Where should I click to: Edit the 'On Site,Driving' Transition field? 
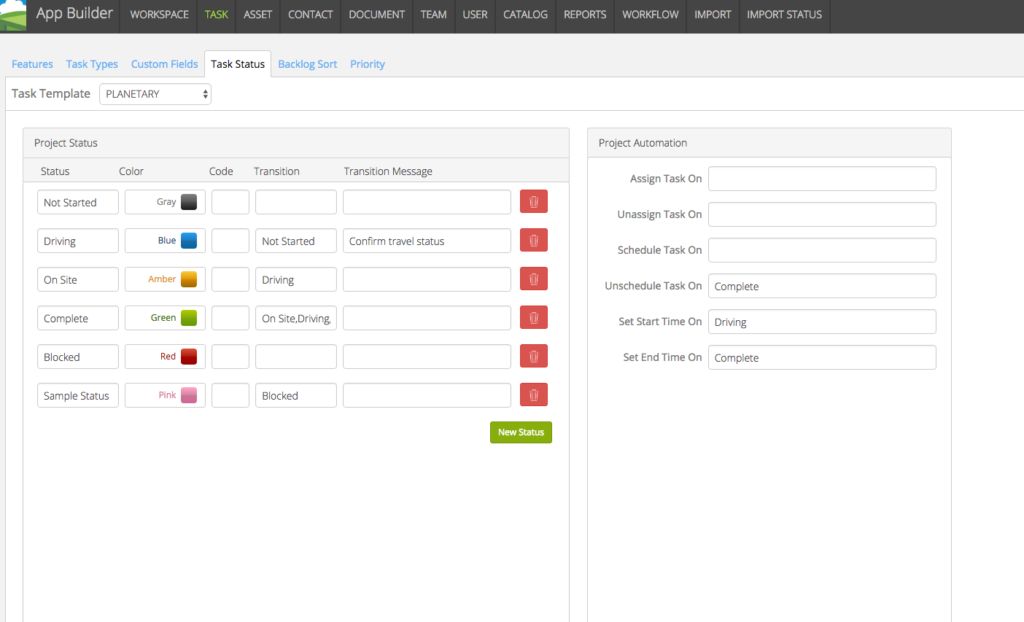[x=296, y=318]
